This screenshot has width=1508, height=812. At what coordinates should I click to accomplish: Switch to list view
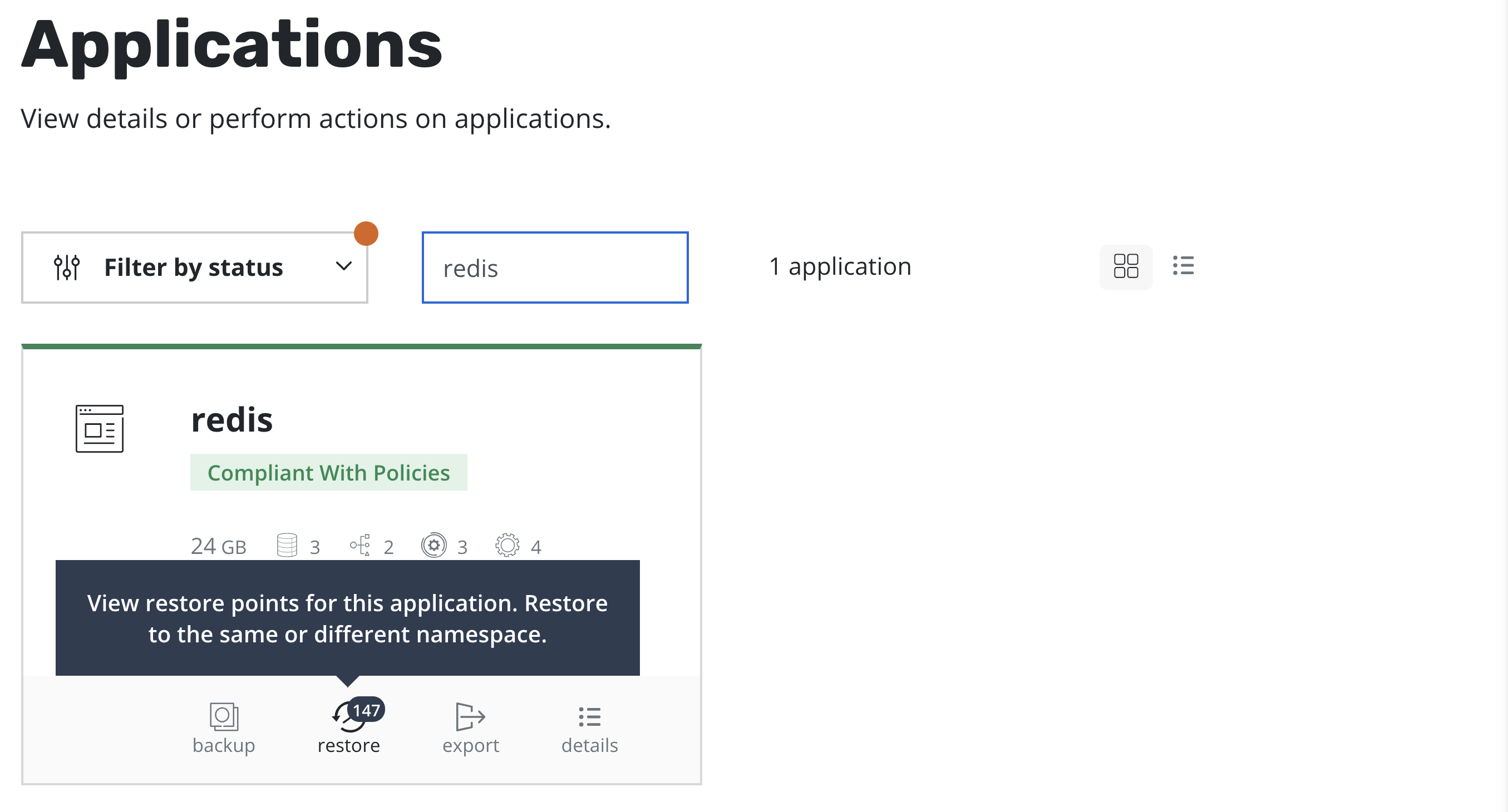coord(1184,266)
